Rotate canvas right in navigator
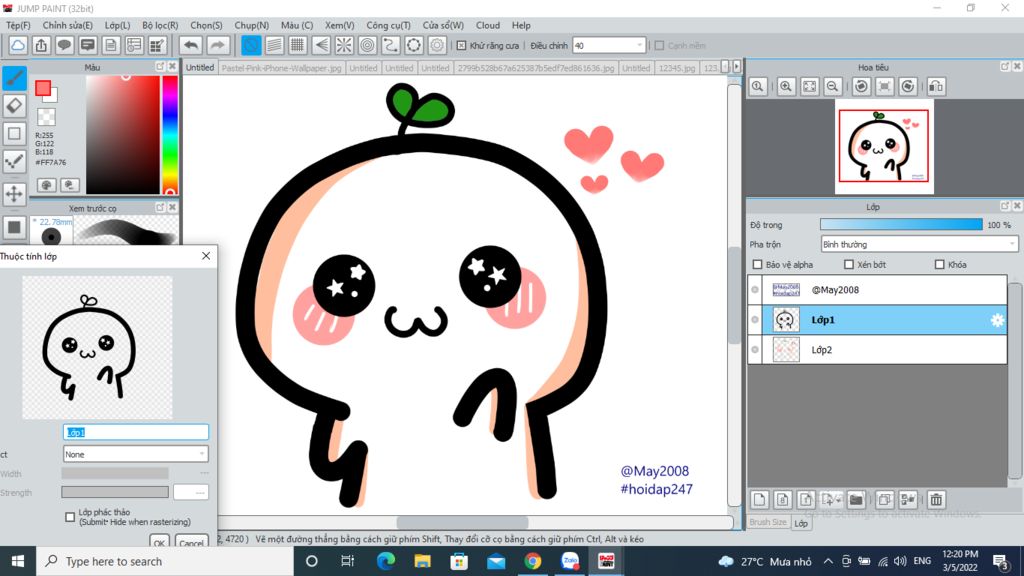Image resolution: width=1024 pixels, height=576 pixels. coord(908,86)
